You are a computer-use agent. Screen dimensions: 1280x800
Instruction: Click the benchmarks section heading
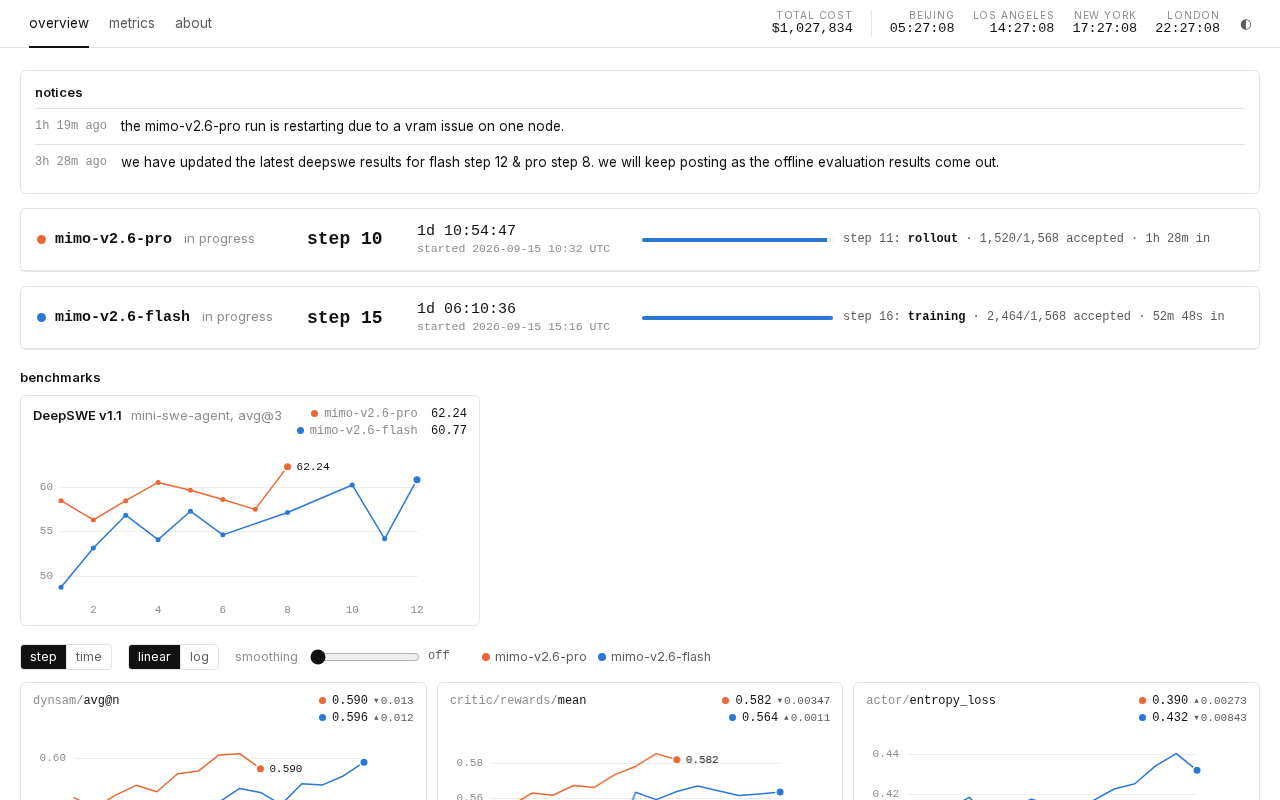coord(60,378)
